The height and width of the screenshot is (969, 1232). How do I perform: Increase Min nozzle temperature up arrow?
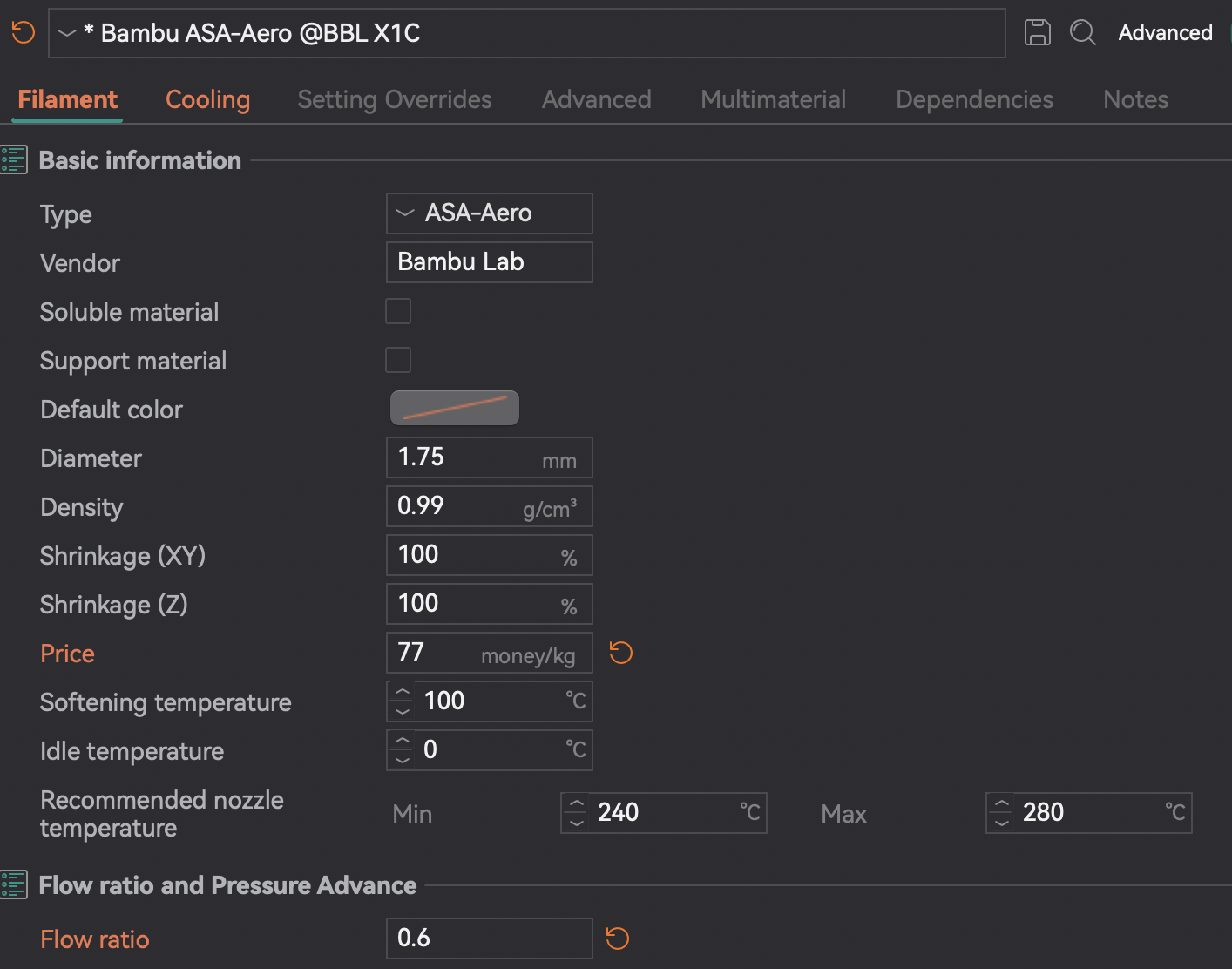[576, 804]
